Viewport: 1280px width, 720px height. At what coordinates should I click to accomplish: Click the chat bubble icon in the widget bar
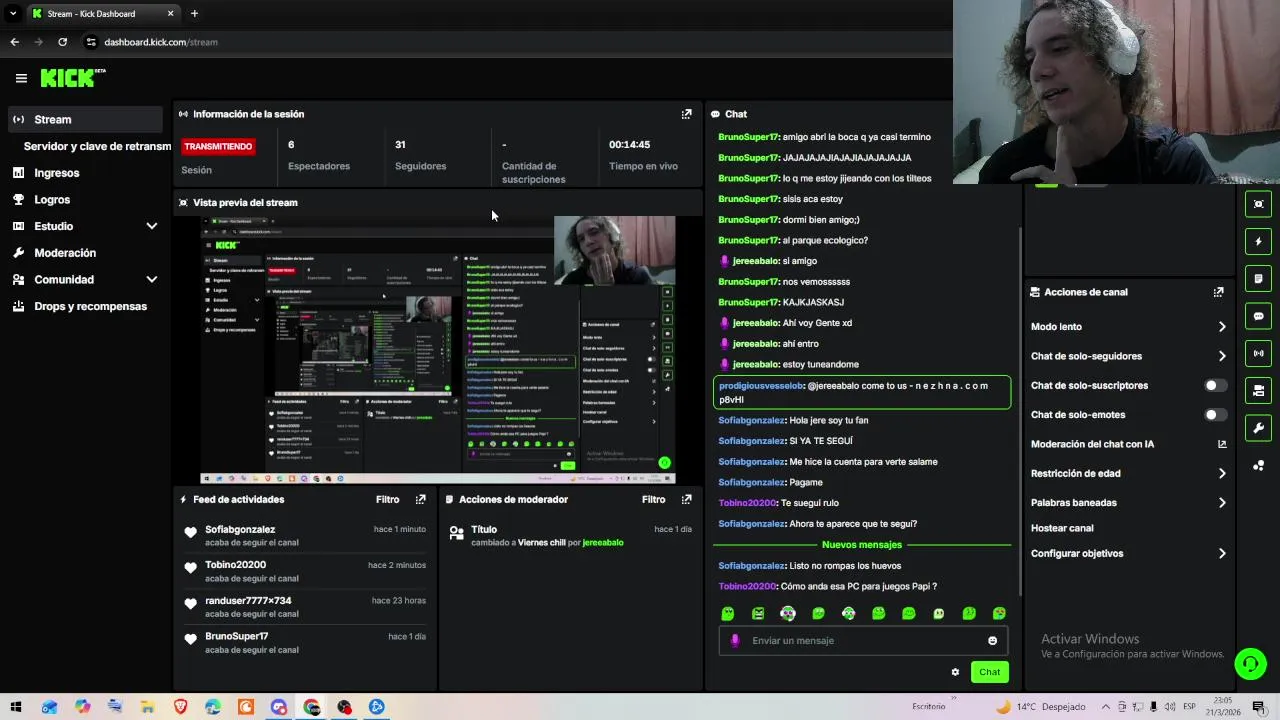click(1258, 316)
